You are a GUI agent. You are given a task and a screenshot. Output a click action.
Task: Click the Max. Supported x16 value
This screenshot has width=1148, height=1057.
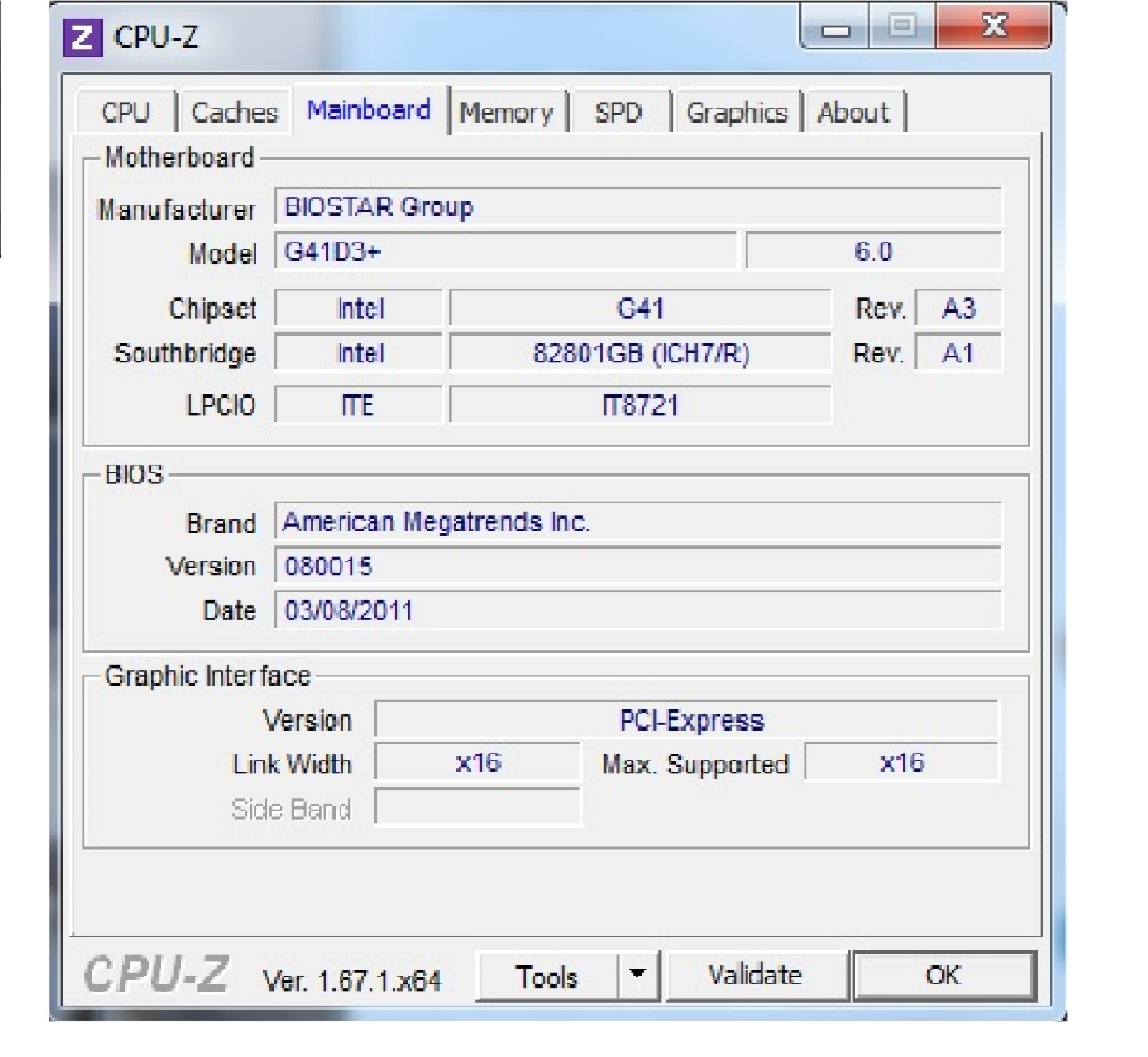pyautogui.click(x=901, y=762)
